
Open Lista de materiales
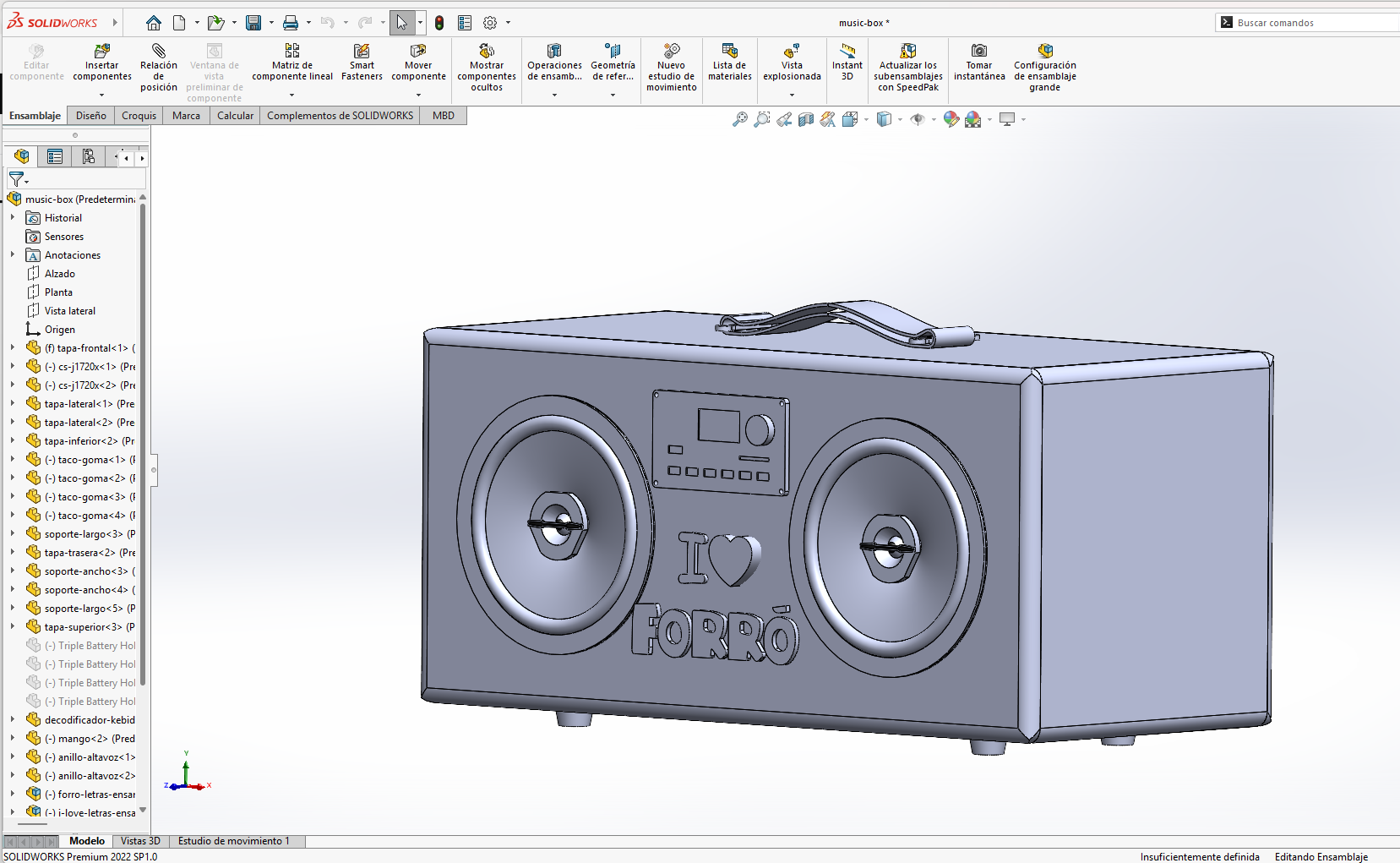[x=729, y=52]
